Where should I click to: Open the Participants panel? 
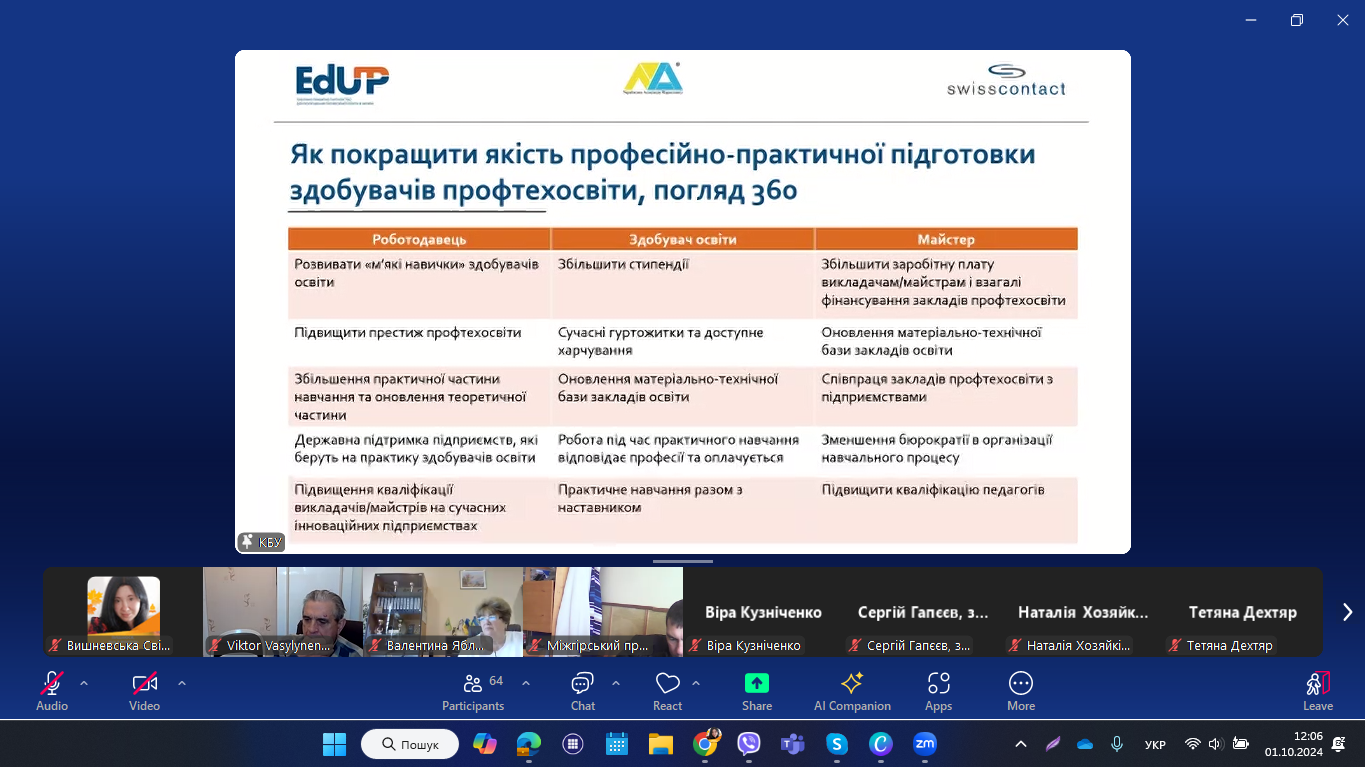tap(473, 691)
